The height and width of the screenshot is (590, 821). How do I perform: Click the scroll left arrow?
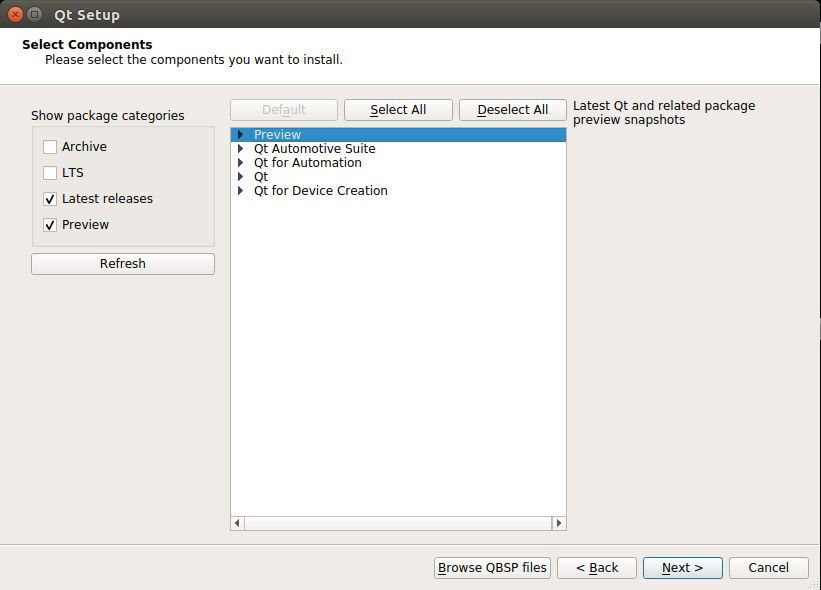pyautogui.click(x=237, y=523)
